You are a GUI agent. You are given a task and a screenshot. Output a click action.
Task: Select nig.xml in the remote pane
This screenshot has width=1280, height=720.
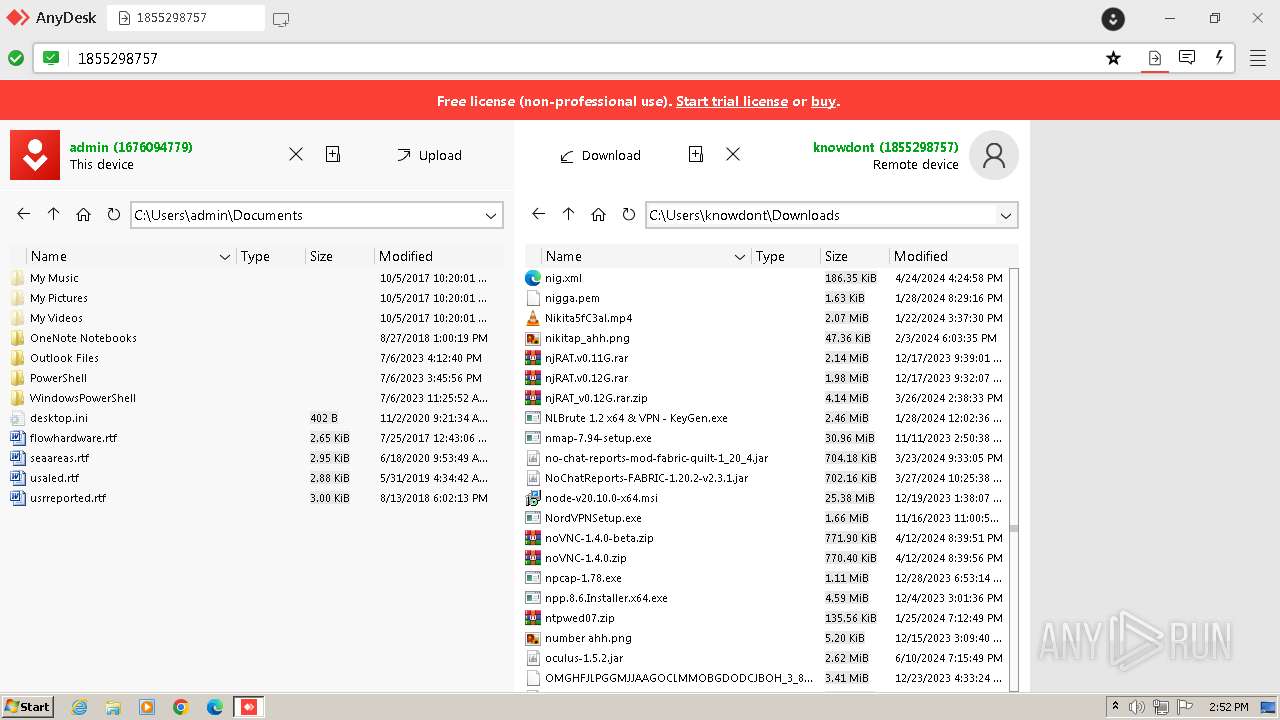tap(563, 278)
